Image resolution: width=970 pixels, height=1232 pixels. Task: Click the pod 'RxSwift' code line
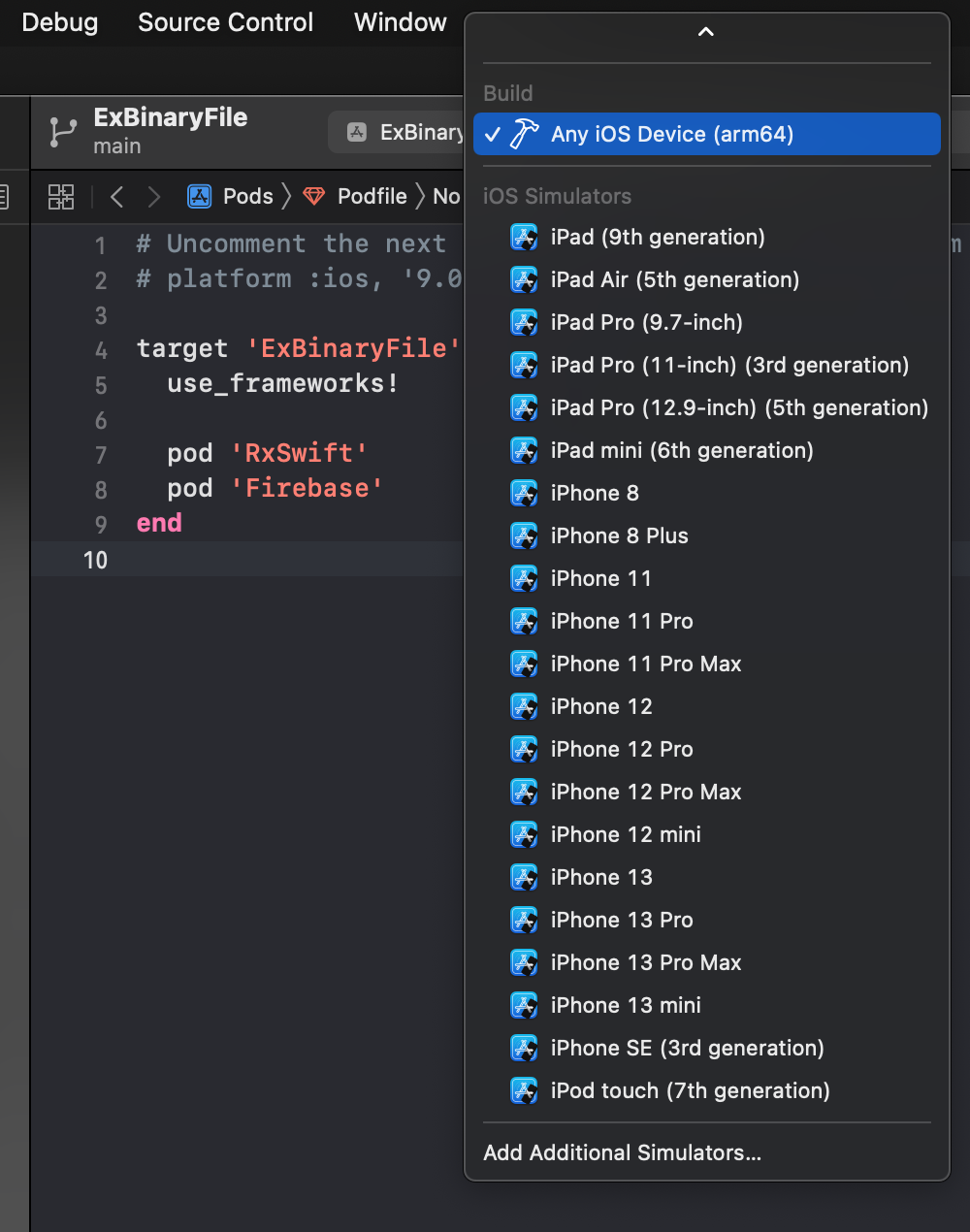tap(267, 453)
